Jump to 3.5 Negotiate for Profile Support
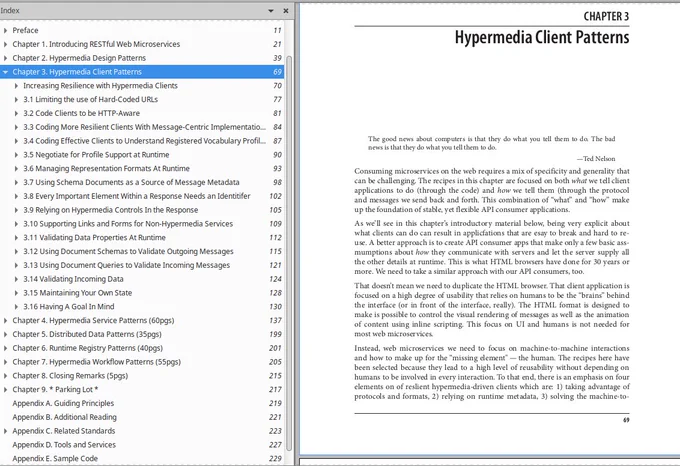 96,155
